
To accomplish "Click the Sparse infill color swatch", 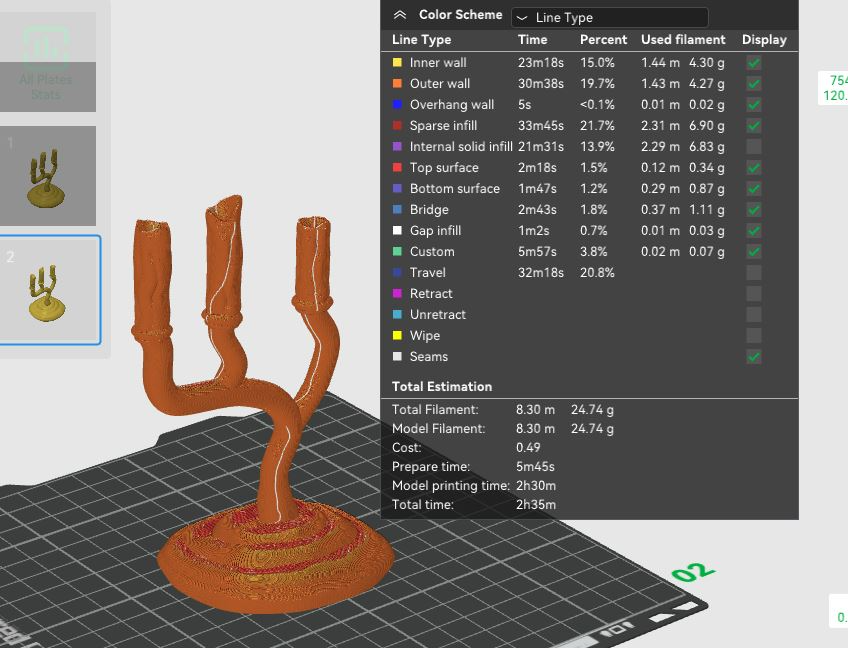I will [397, 125].
